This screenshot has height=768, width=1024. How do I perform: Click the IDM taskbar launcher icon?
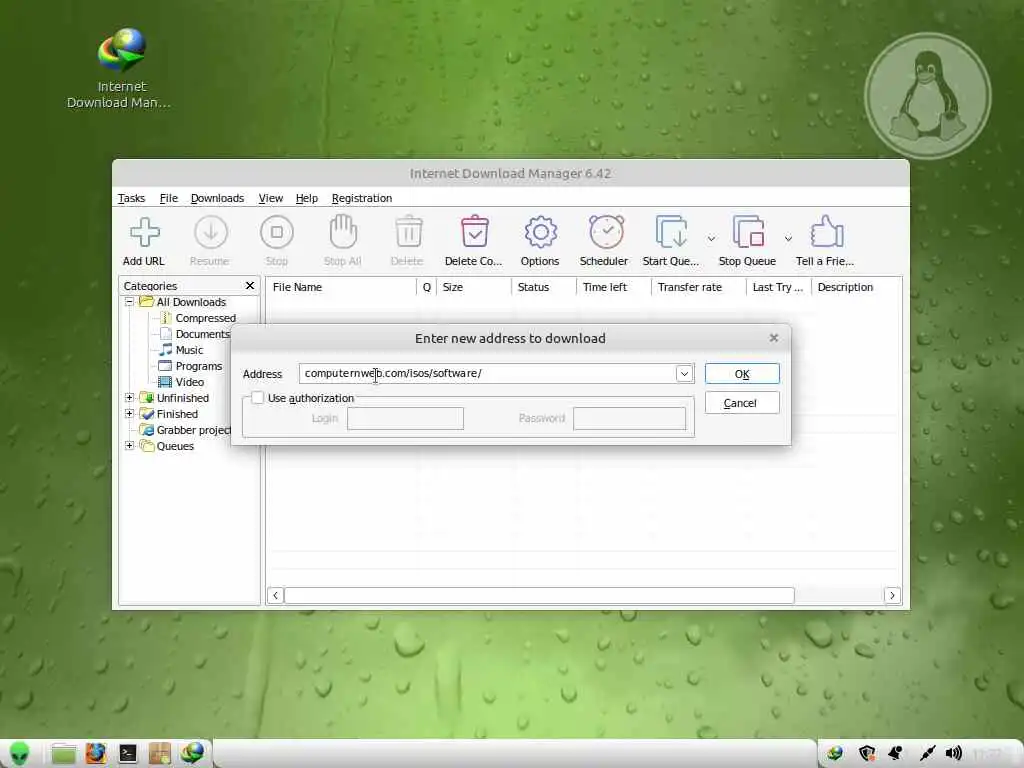[193, 753]
